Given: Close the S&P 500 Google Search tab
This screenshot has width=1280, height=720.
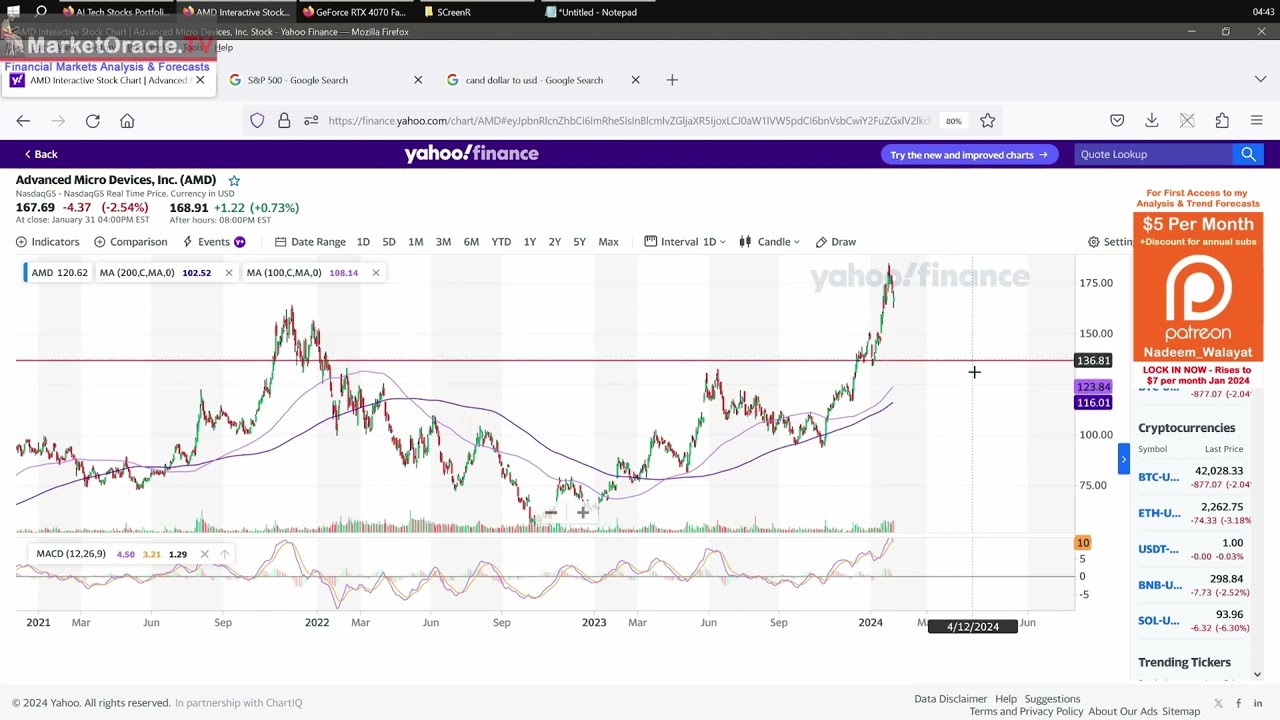Looking at the screenshot, I should 418,80.
